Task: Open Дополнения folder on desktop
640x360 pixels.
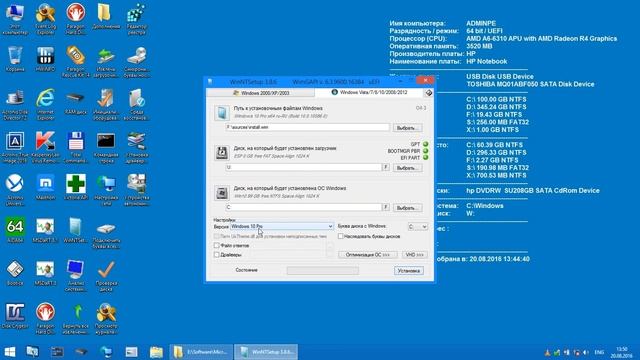Action: point(106,16)
